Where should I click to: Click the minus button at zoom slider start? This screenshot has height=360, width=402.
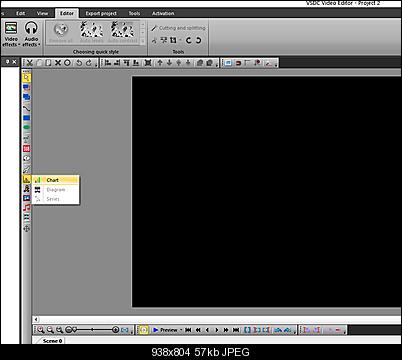coord(69,330)
